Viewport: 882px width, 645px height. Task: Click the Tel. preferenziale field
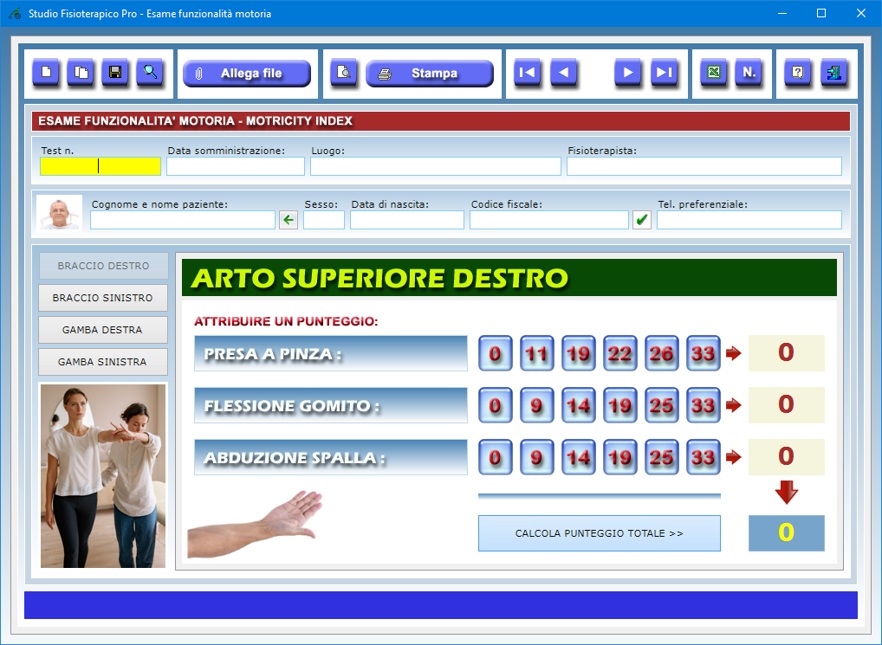749,220
